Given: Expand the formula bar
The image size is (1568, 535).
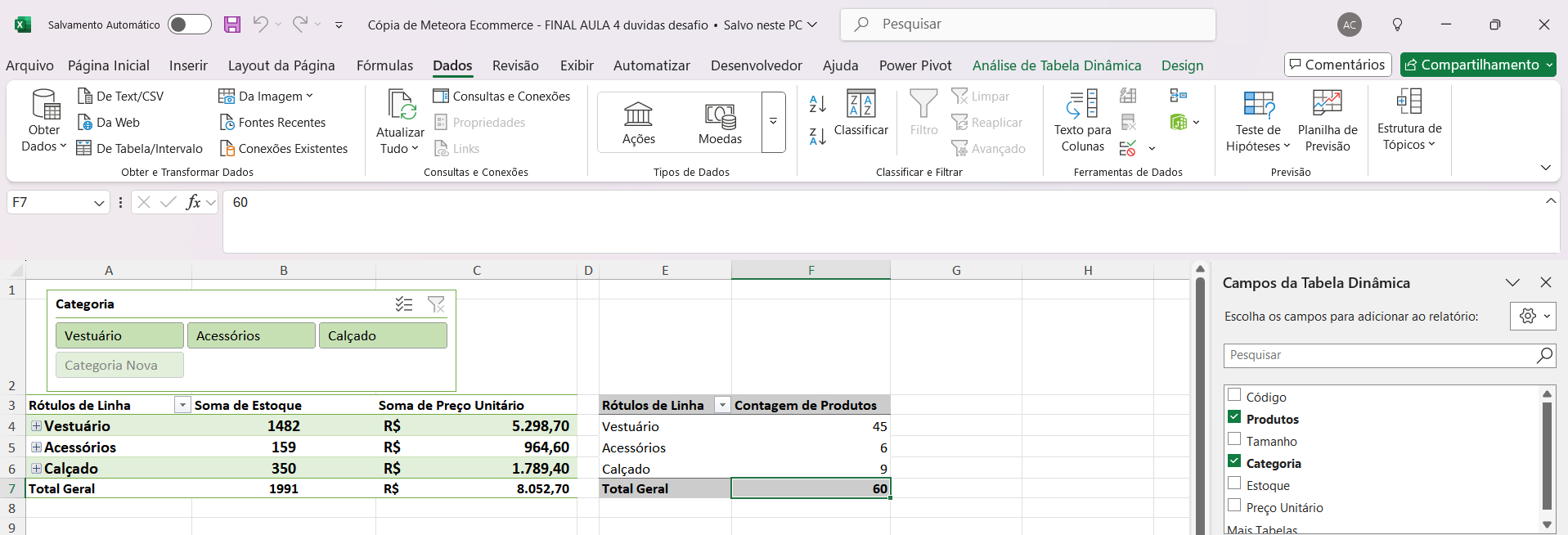Looking at the screenshot, I should click(x=1550, y=201).
